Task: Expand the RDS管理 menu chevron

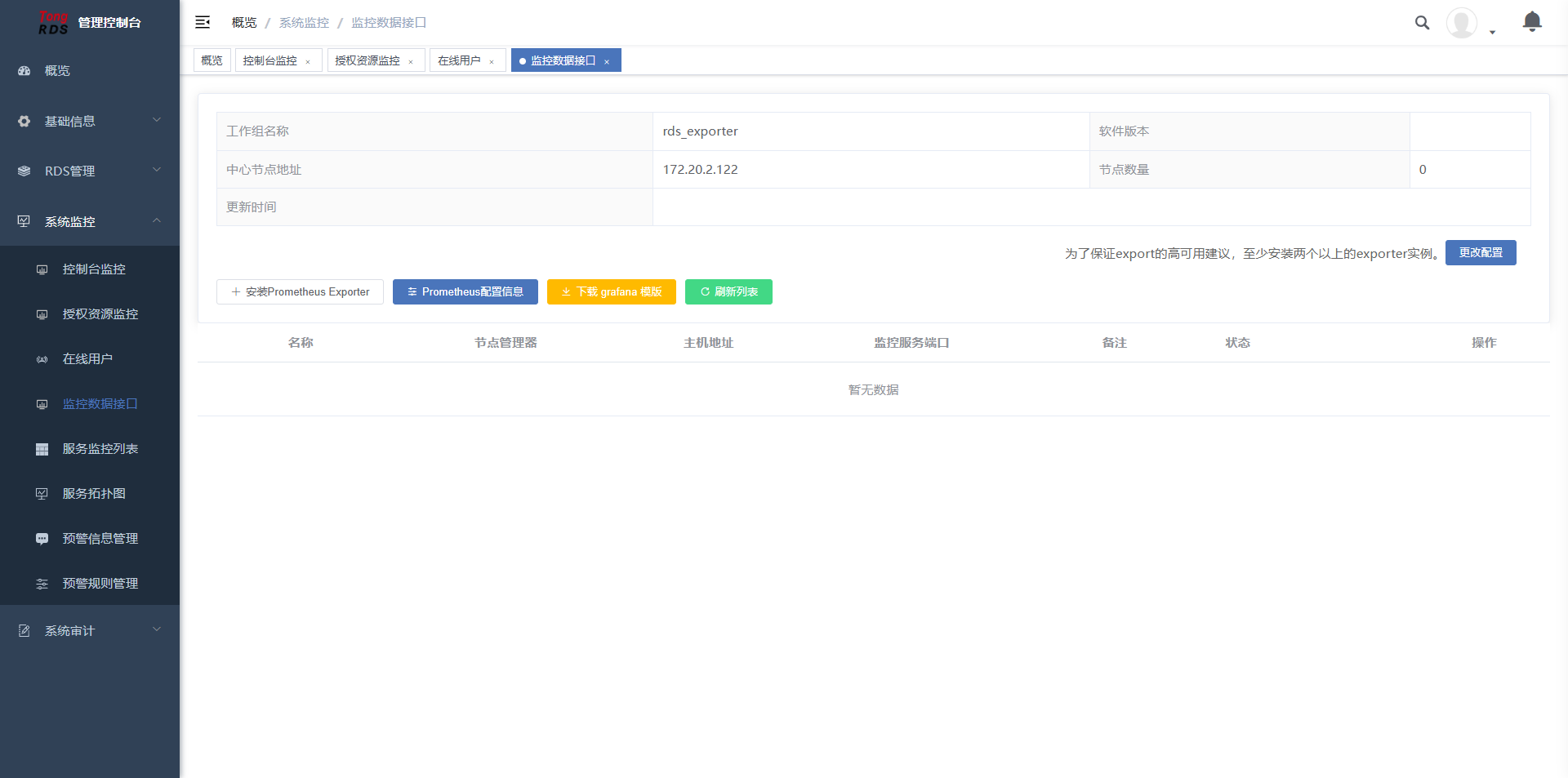Action: [x=157, y=171]
